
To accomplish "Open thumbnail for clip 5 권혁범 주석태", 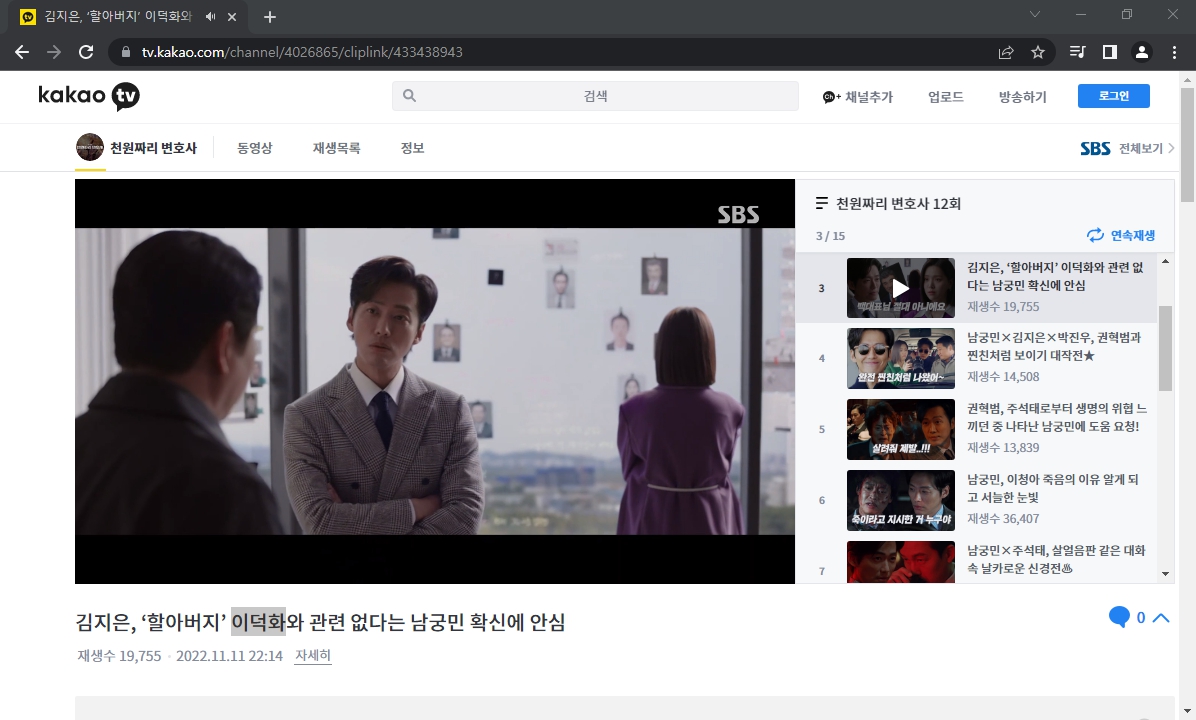I will (x=901, y=429).
